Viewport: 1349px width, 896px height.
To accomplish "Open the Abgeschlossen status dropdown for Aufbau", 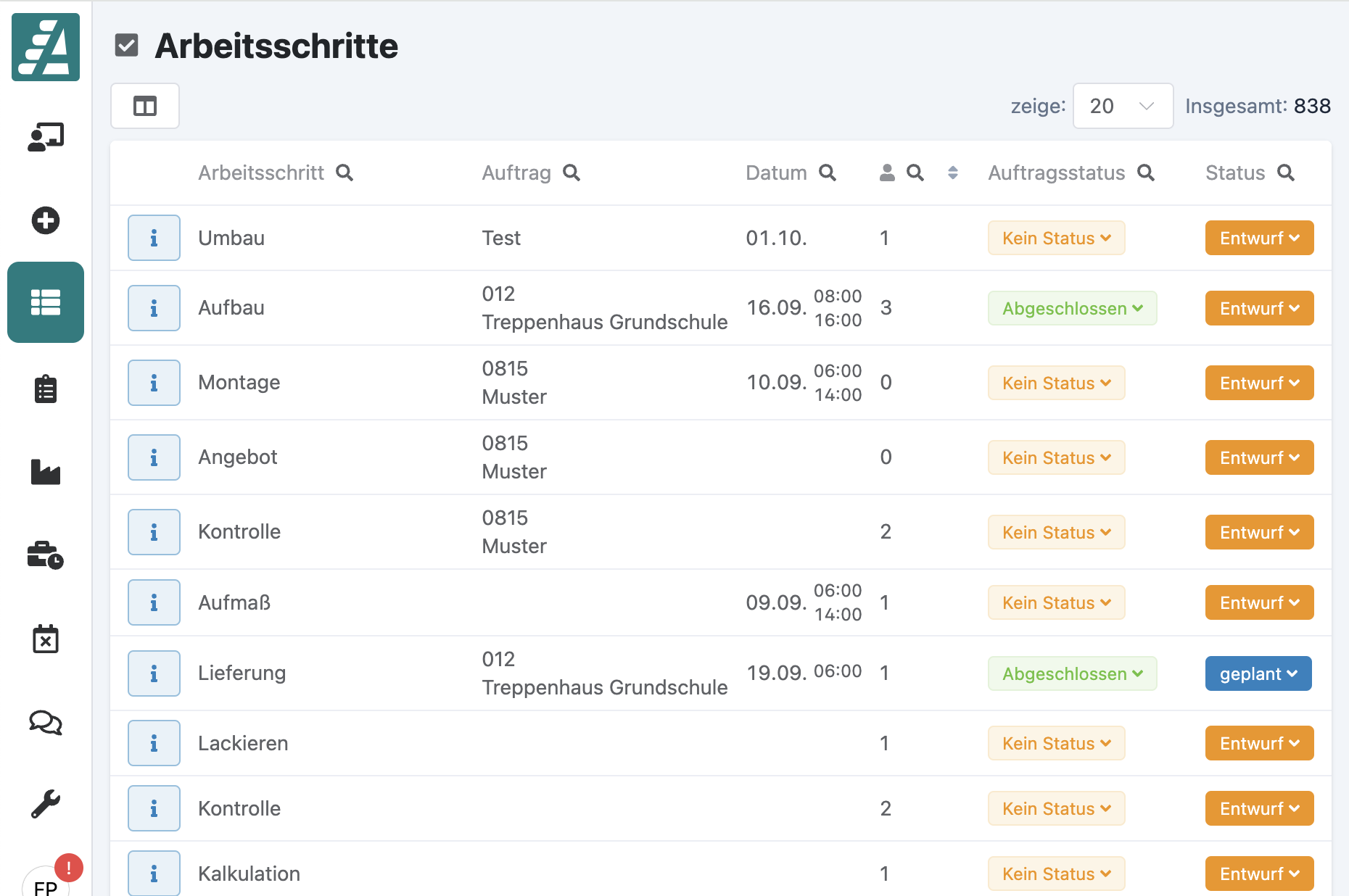I will pos(1072,308).
